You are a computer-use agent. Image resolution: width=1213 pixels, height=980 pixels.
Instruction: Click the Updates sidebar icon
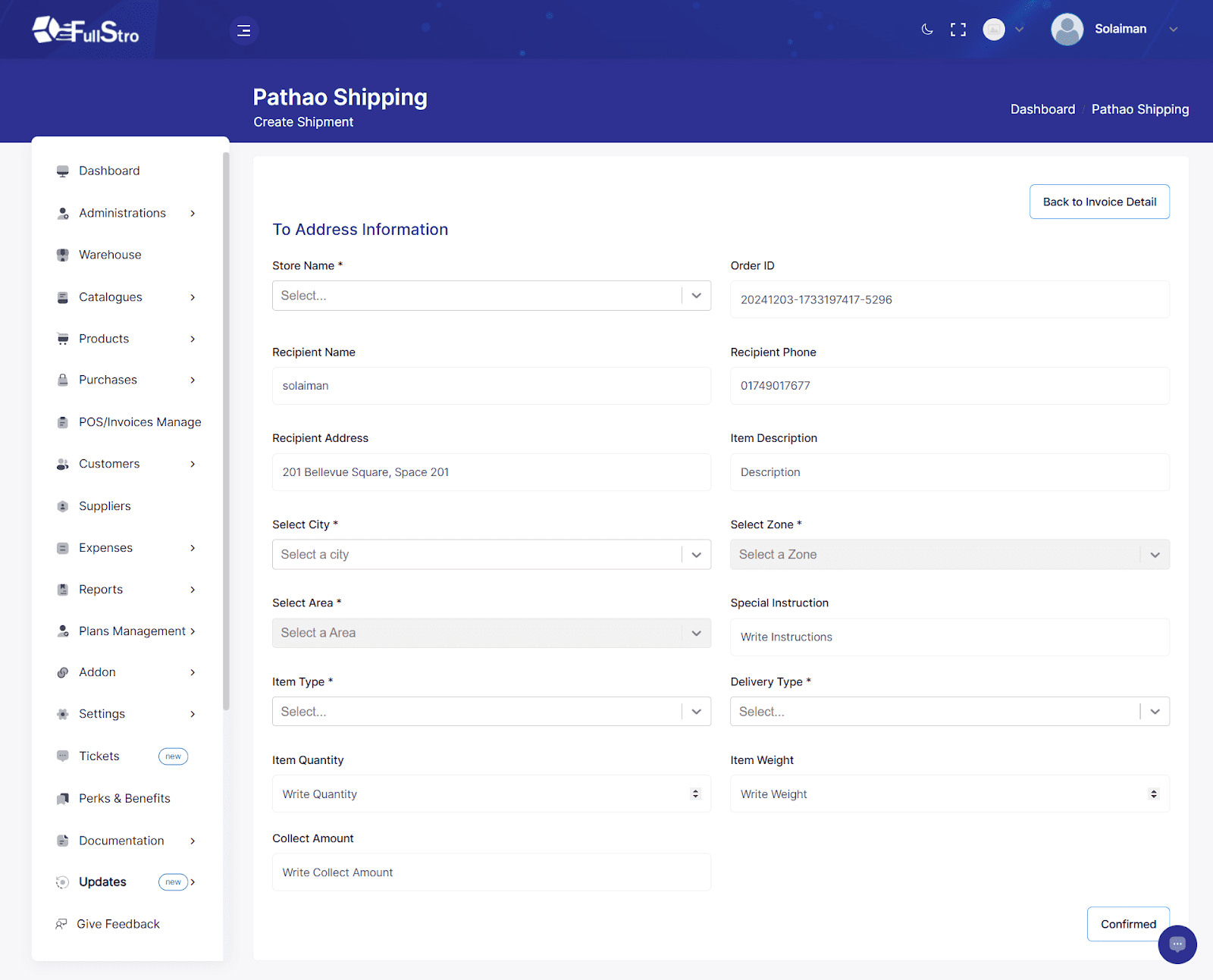tap(63, 882)
